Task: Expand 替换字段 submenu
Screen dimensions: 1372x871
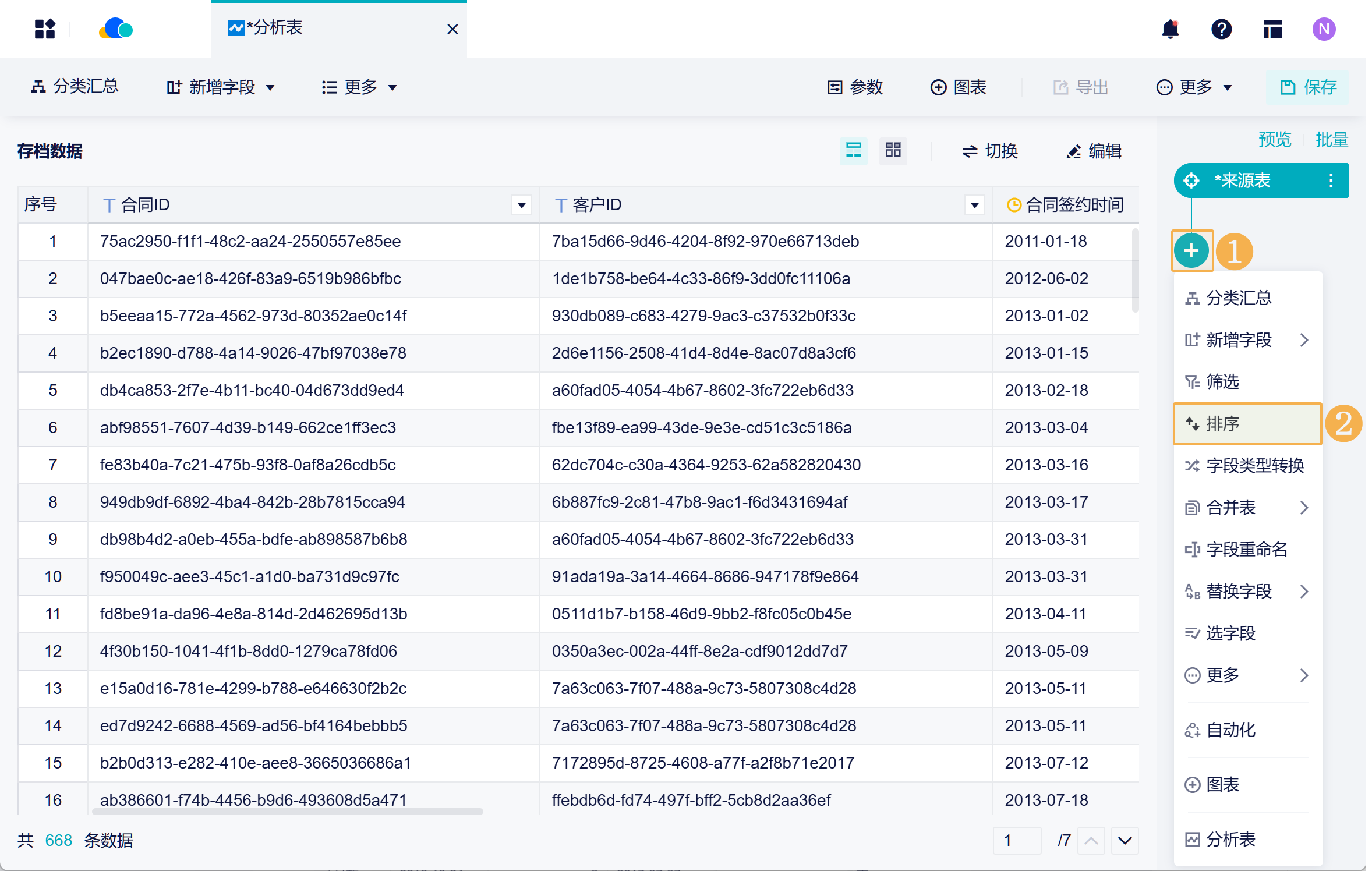Action: [x=1248, y=592]
